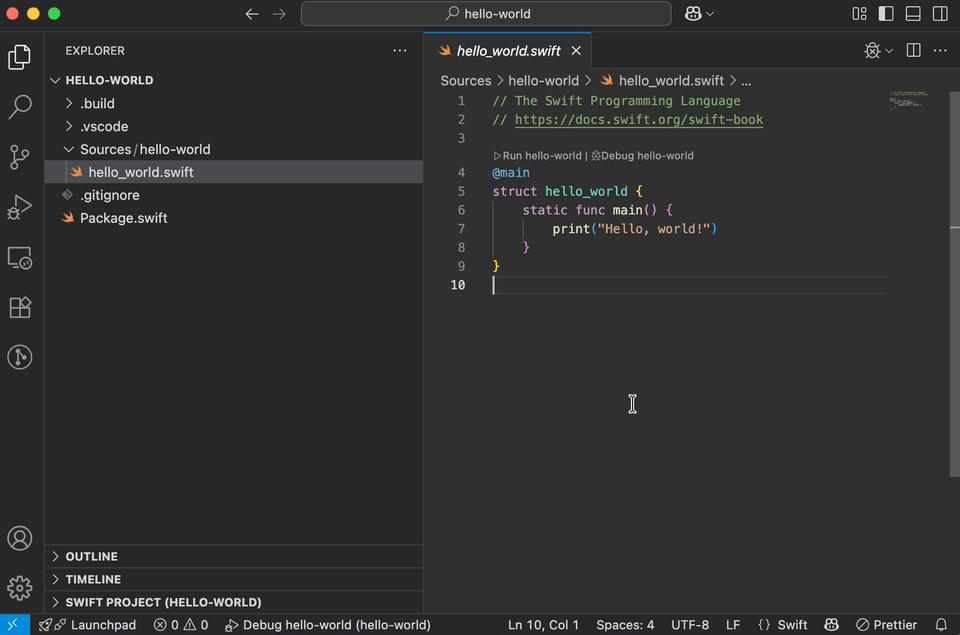
Task: Click Launchpad in the status bar
Action: [88, 625]
